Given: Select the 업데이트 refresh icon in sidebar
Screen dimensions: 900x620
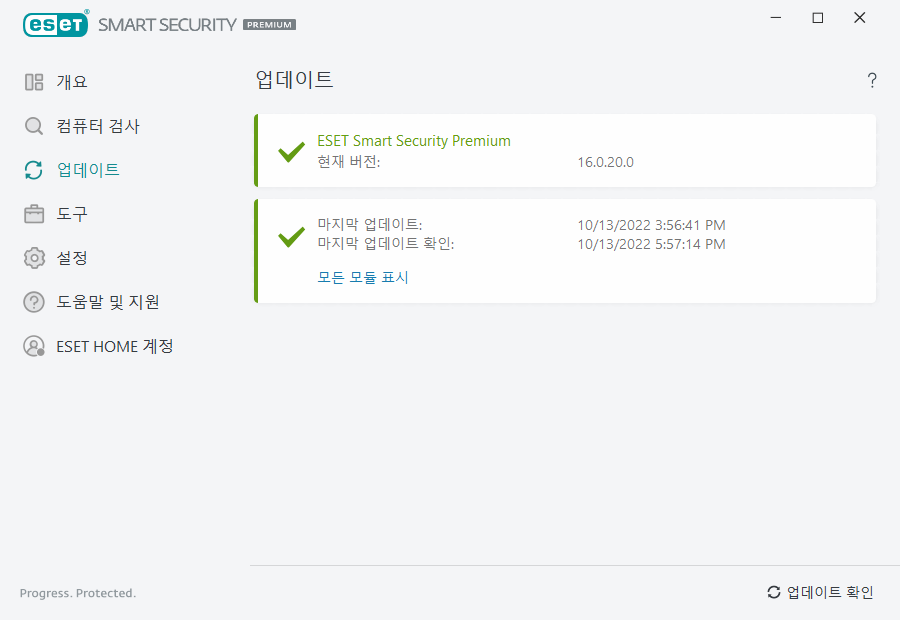Looking at the screenshot, I should click(33, 170).
